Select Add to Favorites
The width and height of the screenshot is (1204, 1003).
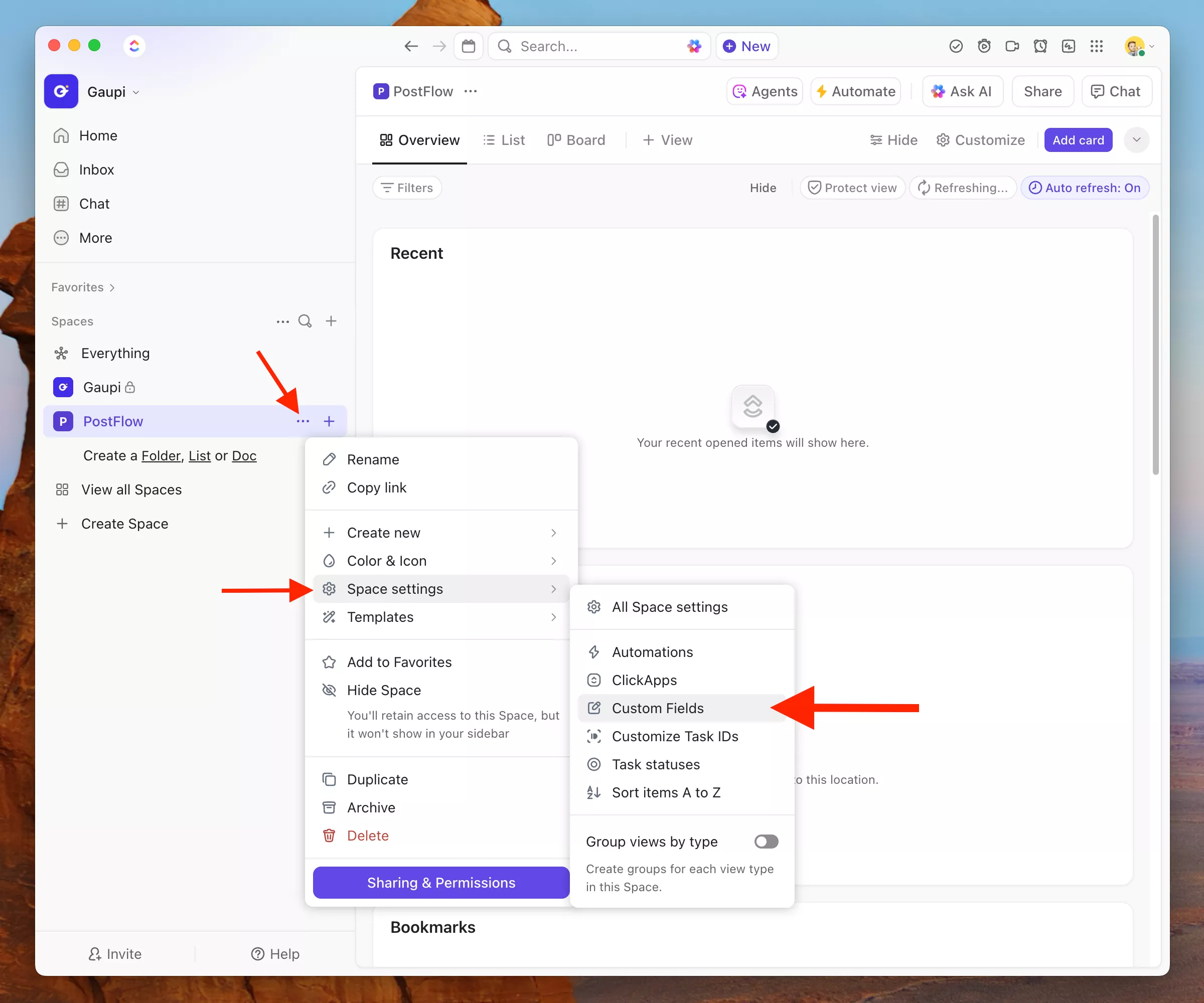point(441,662)
